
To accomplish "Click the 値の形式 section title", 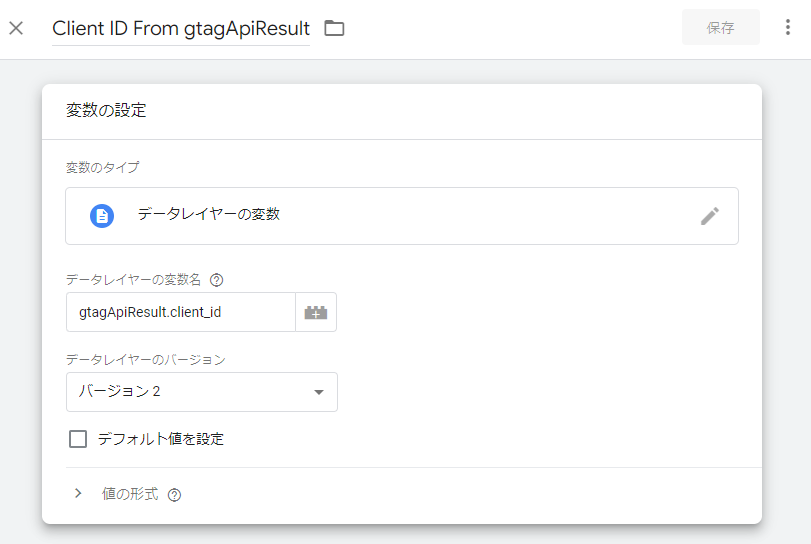I will click(130, 494).
